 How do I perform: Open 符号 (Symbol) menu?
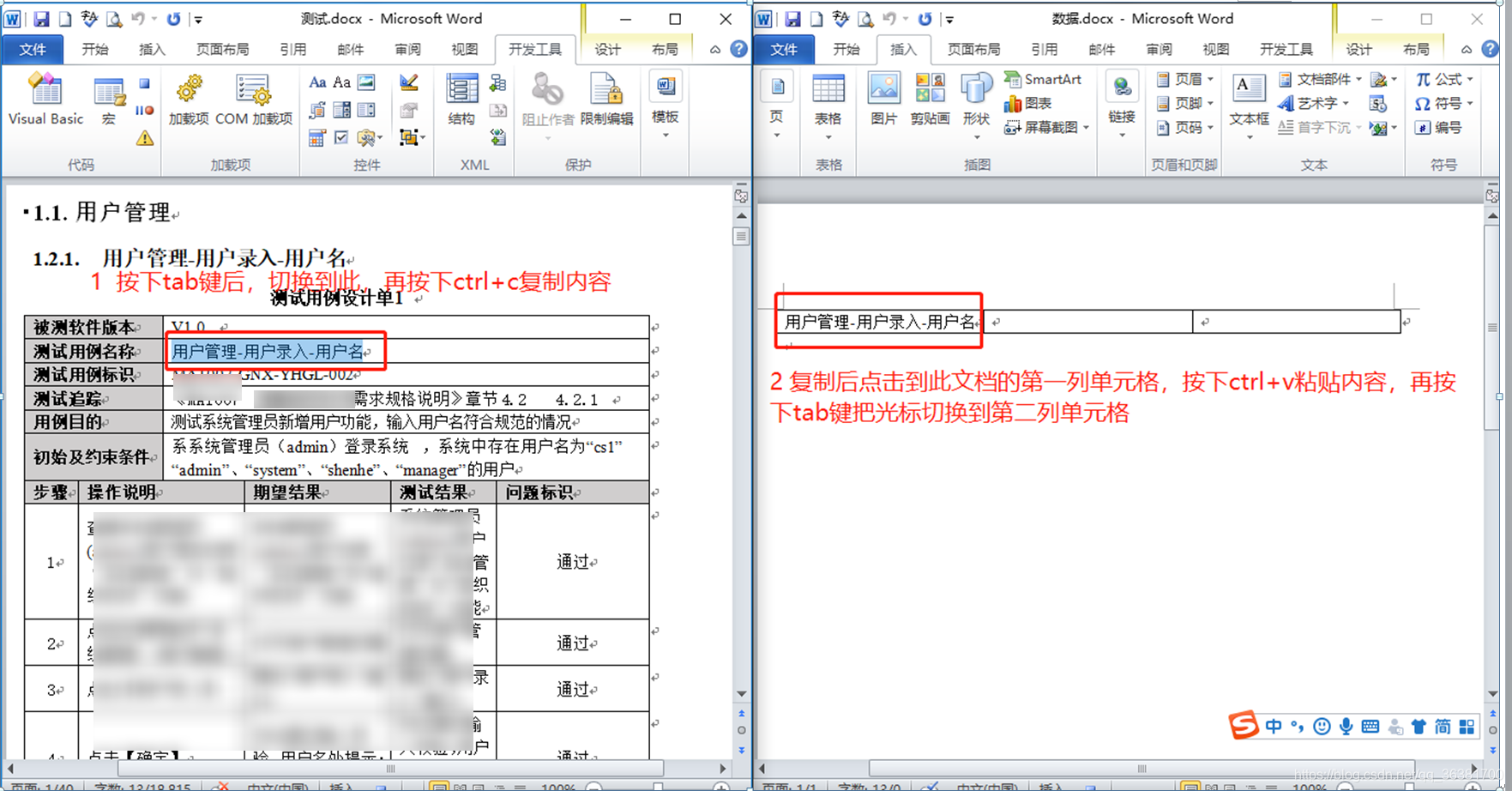(x=1444, y=103)
